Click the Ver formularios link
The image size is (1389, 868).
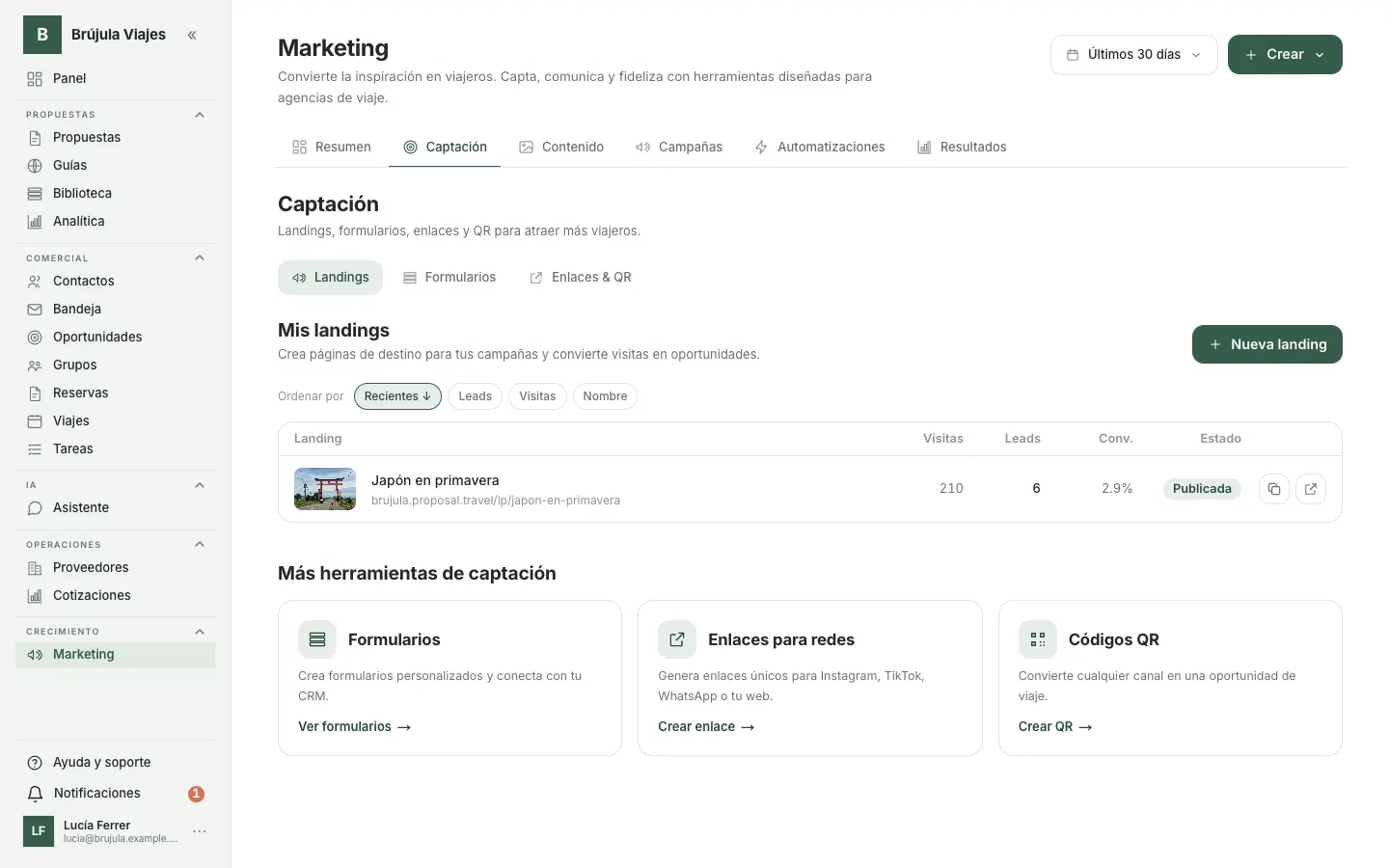click(x=355, y=727)
